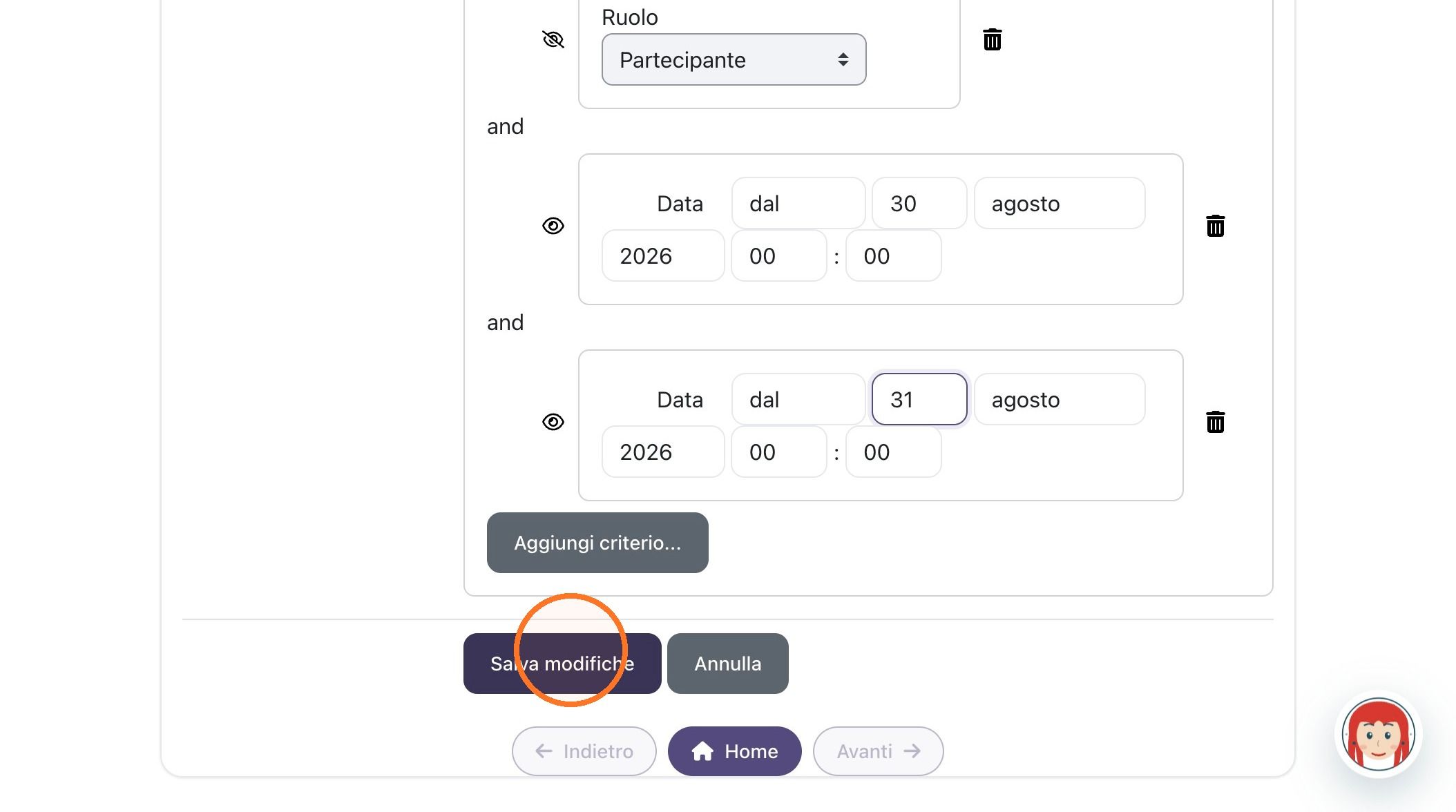The image size is (1456, 812).
Task: Toggle eye visibility for 30 agosto date restriction
Action: [553, 226]
